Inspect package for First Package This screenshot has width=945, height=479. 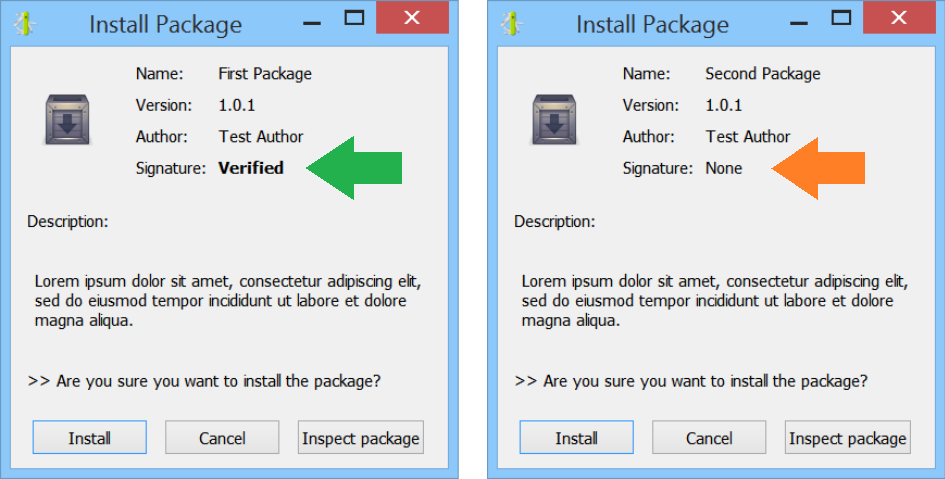[360, 437]
